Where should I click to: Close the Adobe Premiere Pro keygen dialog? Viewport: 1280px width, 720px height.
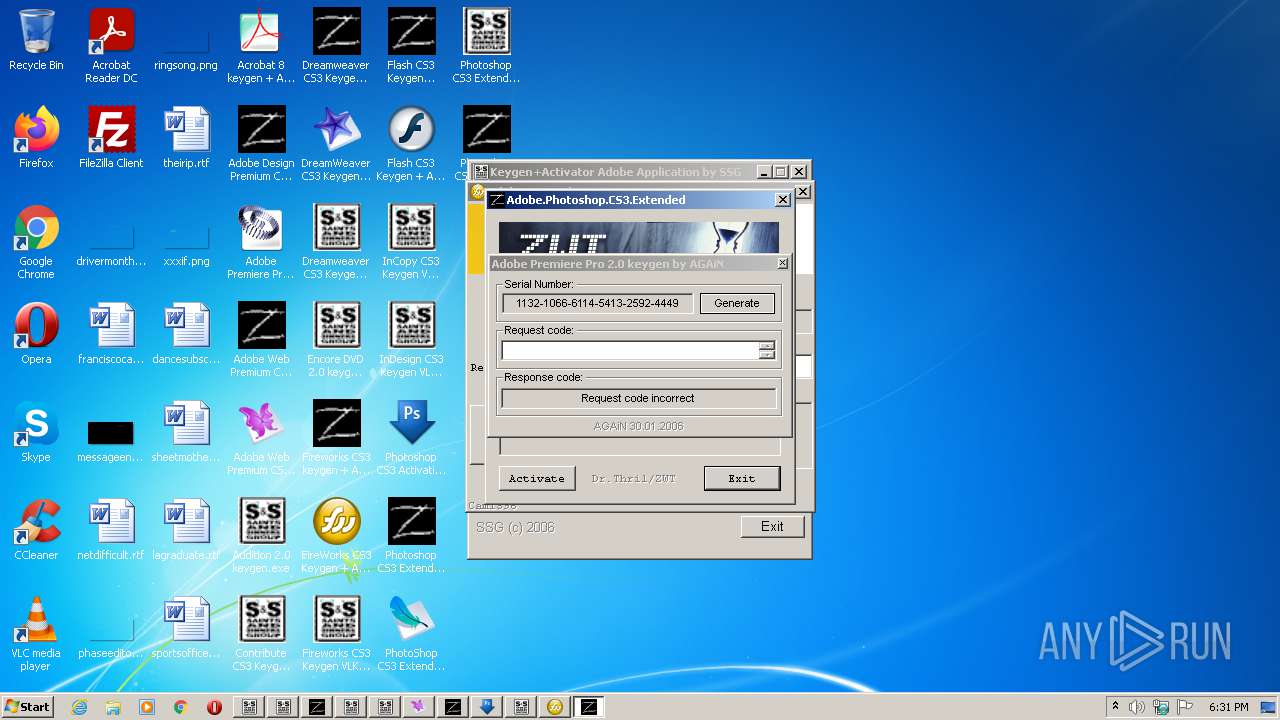pos(782,263)
